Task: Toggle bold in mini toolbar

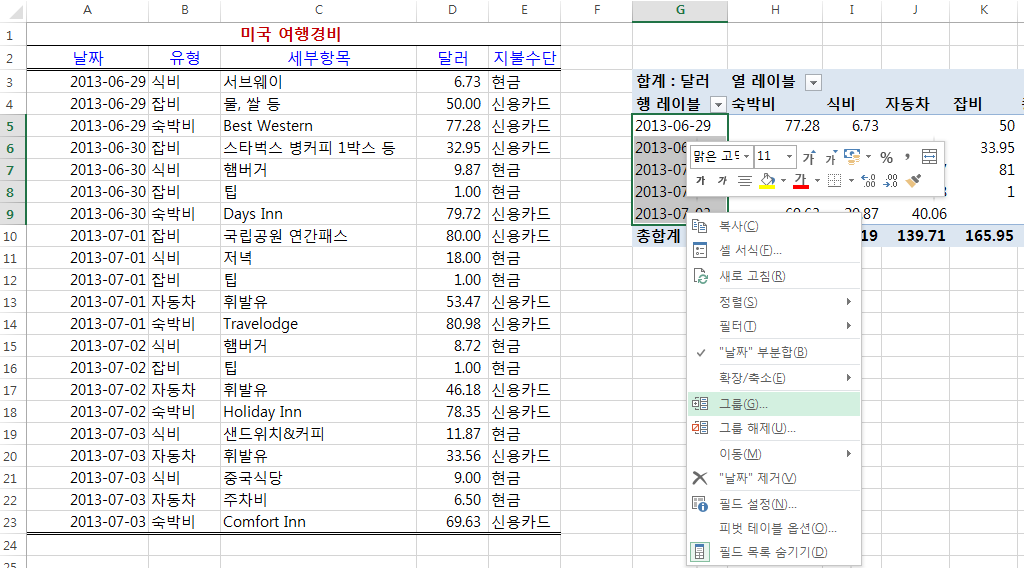Action: click(x=701, y=180)
